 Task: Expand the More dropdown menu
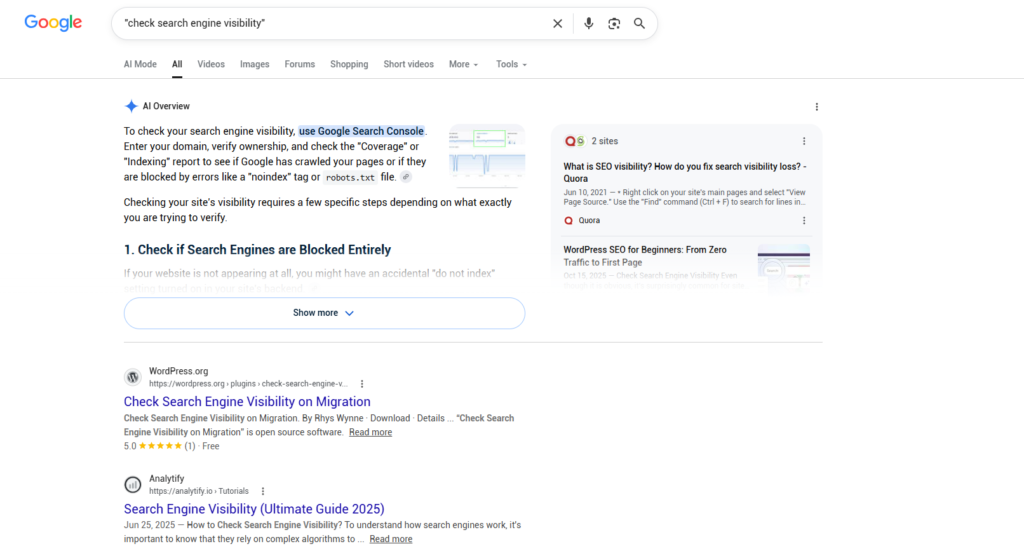[463, 64]
